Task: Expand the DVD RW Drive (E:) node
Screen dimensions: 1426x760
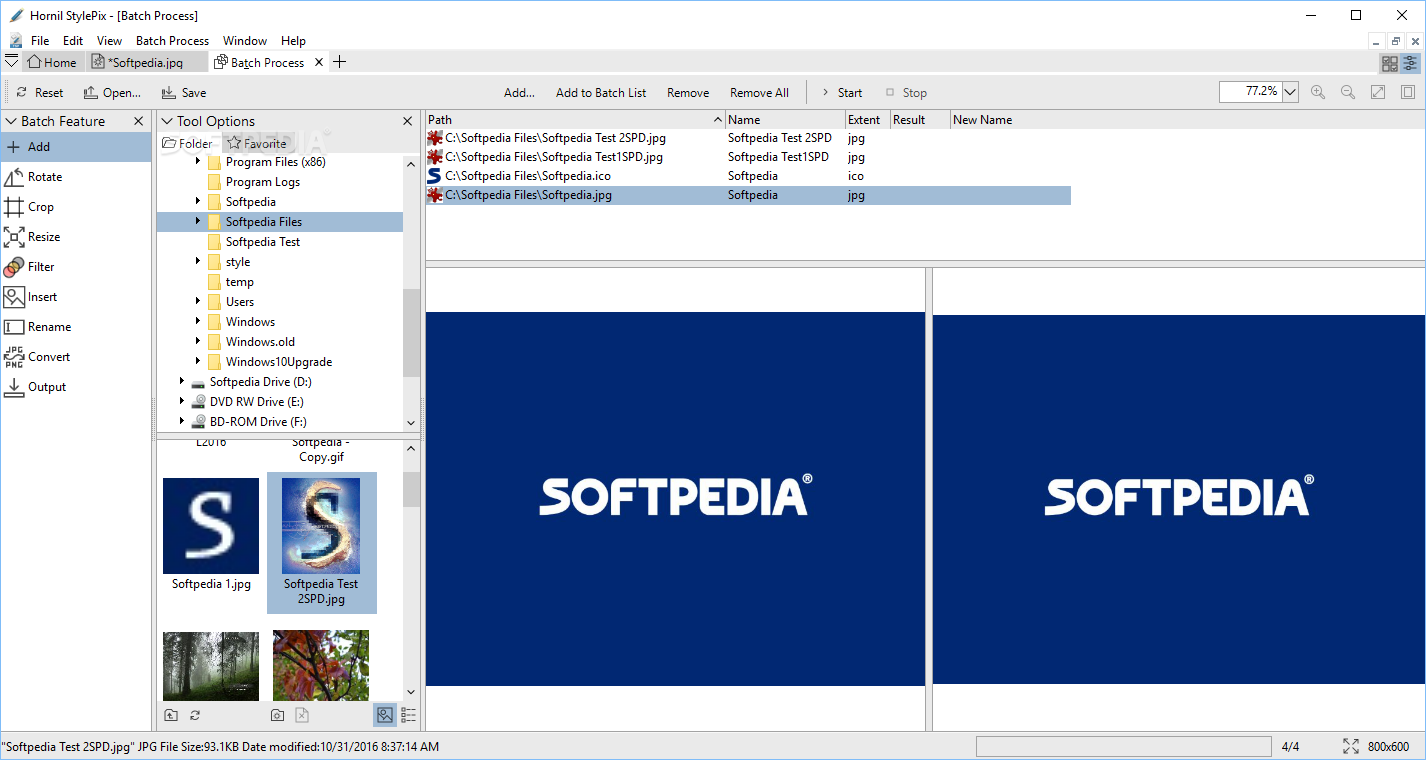Action: 182,402
